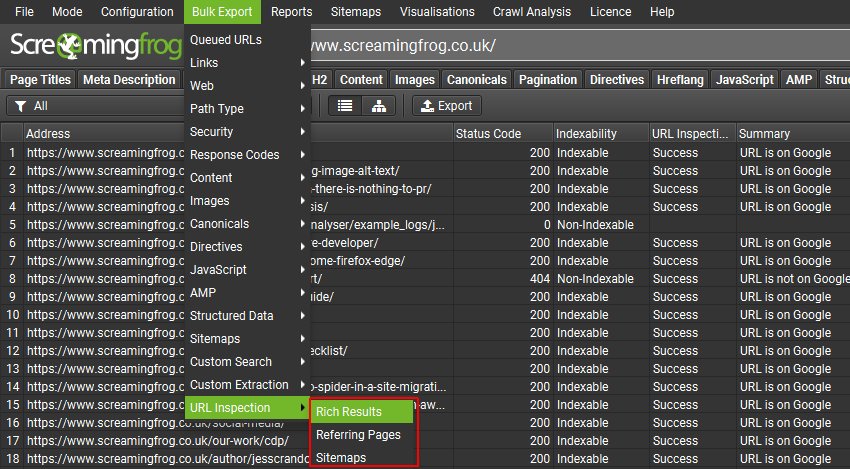The image size is (850, 469).
Task: Select URL Inspection menu entry
Action: 247,408
